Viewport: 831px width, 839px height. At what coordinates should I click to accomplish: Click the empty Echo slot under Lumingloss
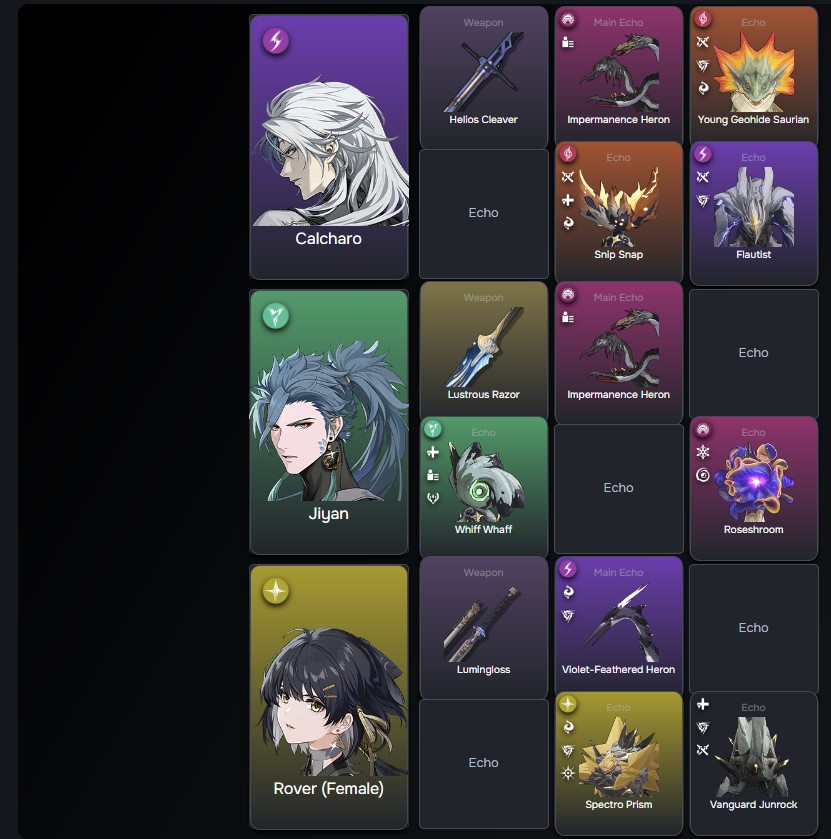[x=484, y=764]
